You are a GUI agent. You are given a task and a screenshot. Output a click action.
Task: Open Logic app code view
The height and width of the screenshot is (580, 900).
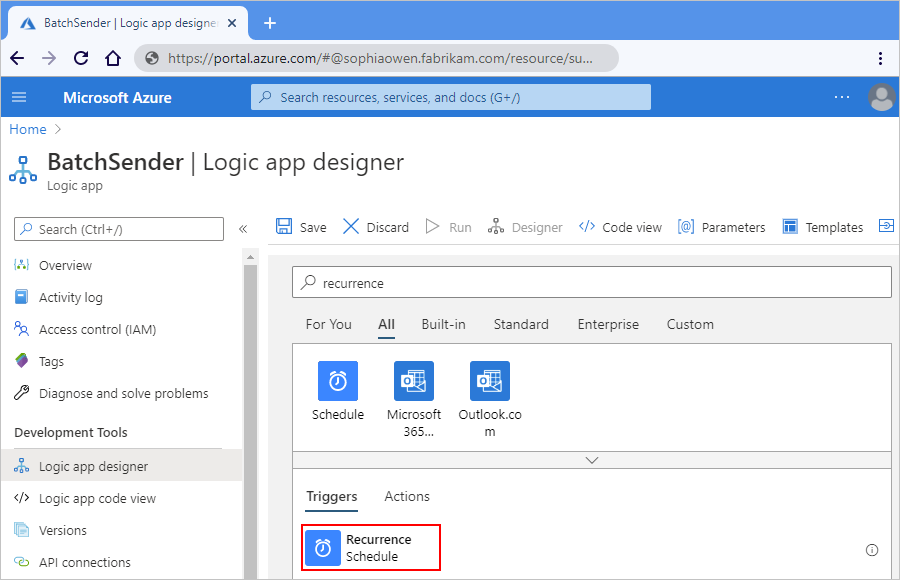pos(97,498)
